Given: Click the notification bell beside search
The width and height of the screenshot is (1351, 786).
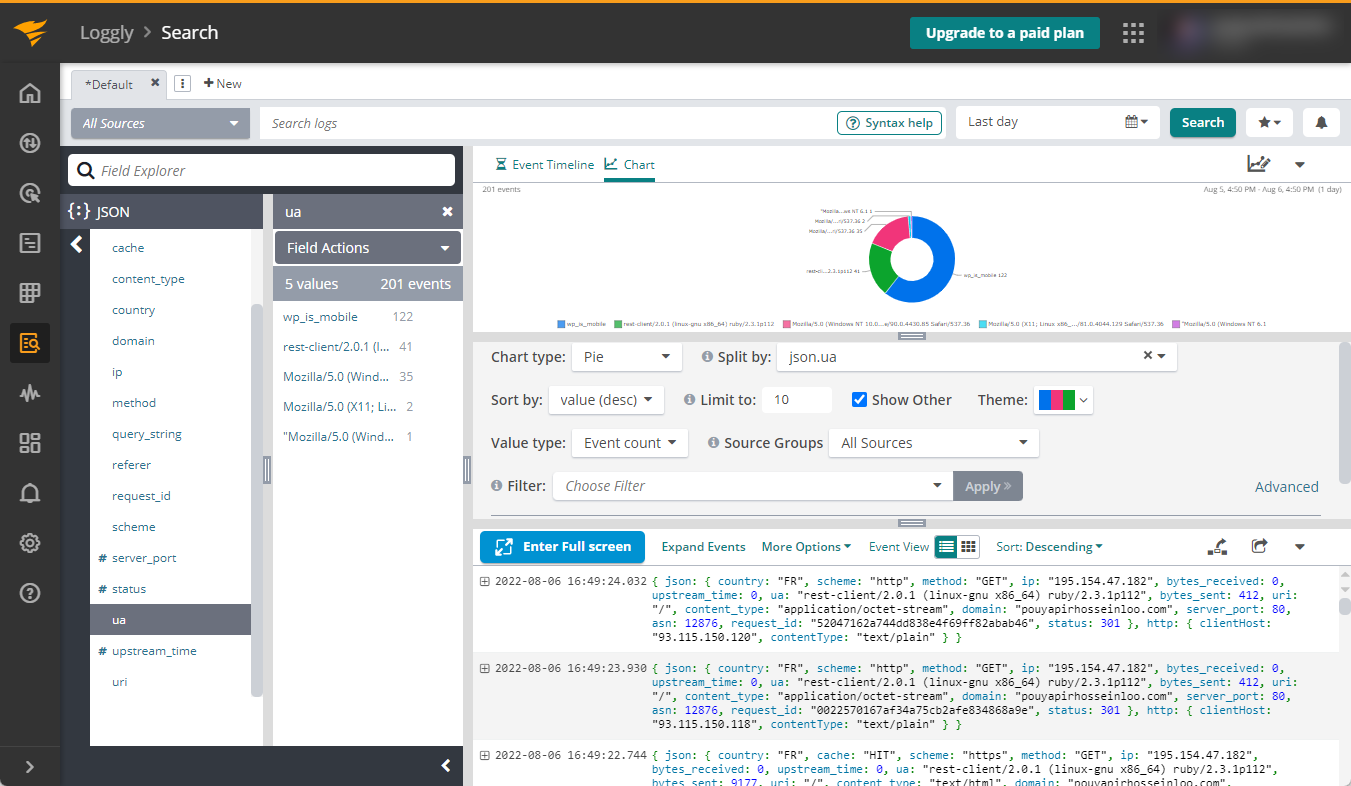Looking at the screenshot, I should [x=1321, y=123].
